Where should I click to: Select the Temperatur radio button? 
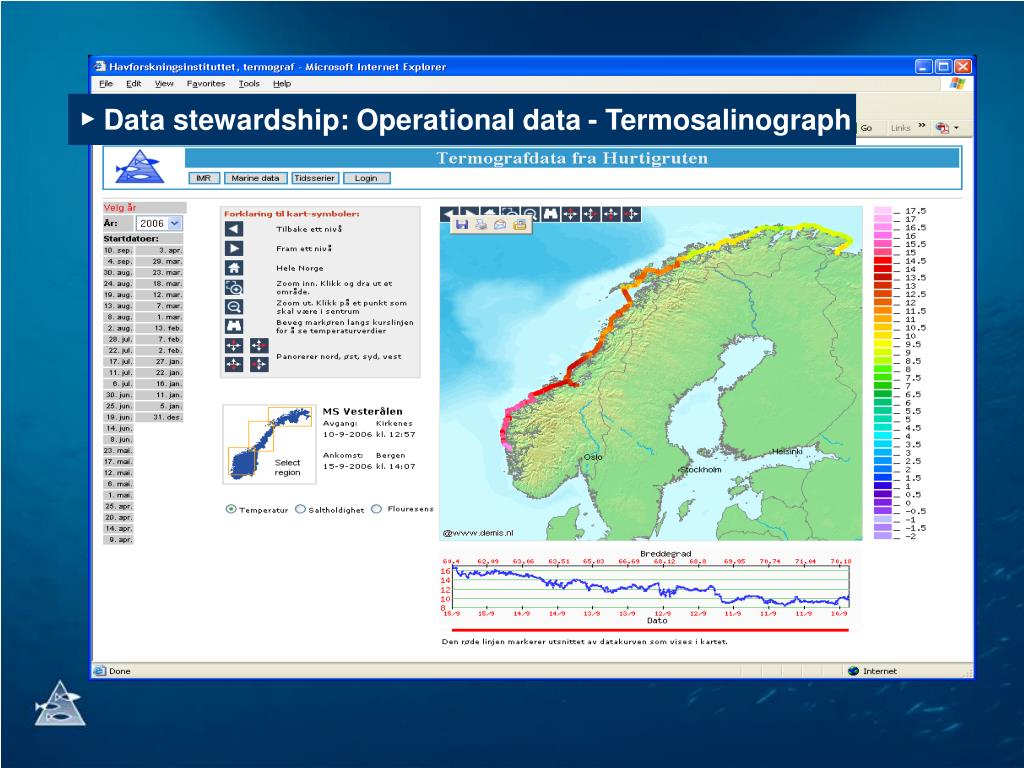[231, 509]
